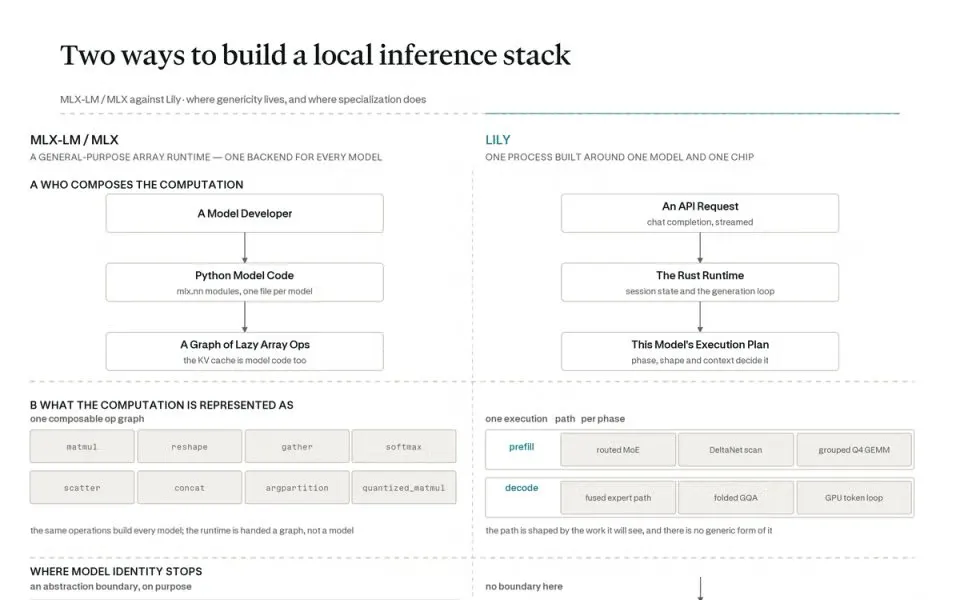The height and width of the screenshot is (600, 960).
Task: Click the 'A Model Developer' box
Action: coord(245,213)
